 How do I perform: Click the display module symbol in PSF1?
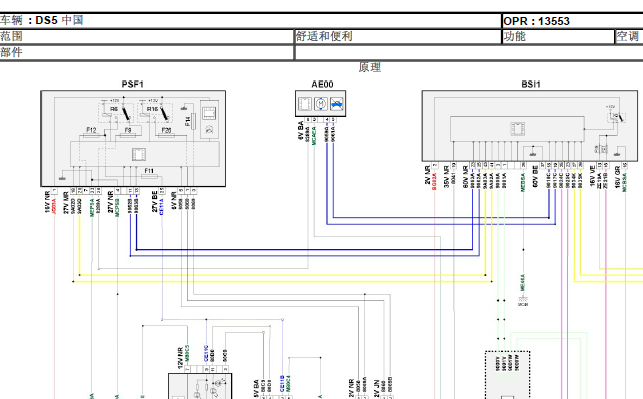210,112
